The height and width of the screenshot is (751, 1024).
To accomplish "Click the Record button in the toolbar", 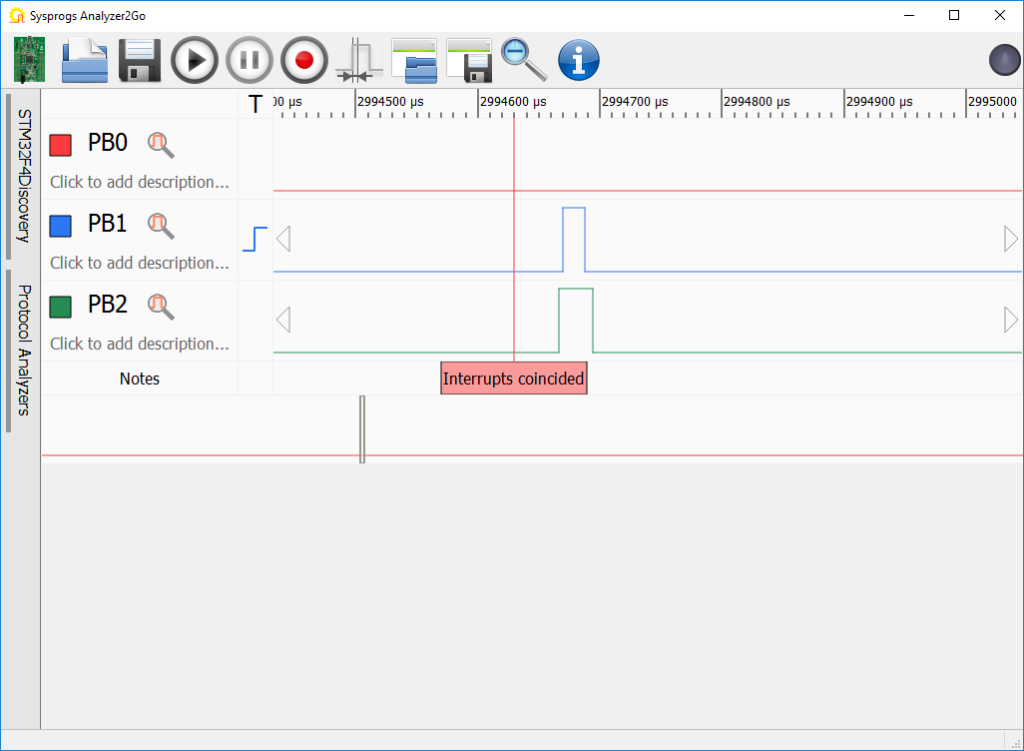I will click(x=303, y=60).
